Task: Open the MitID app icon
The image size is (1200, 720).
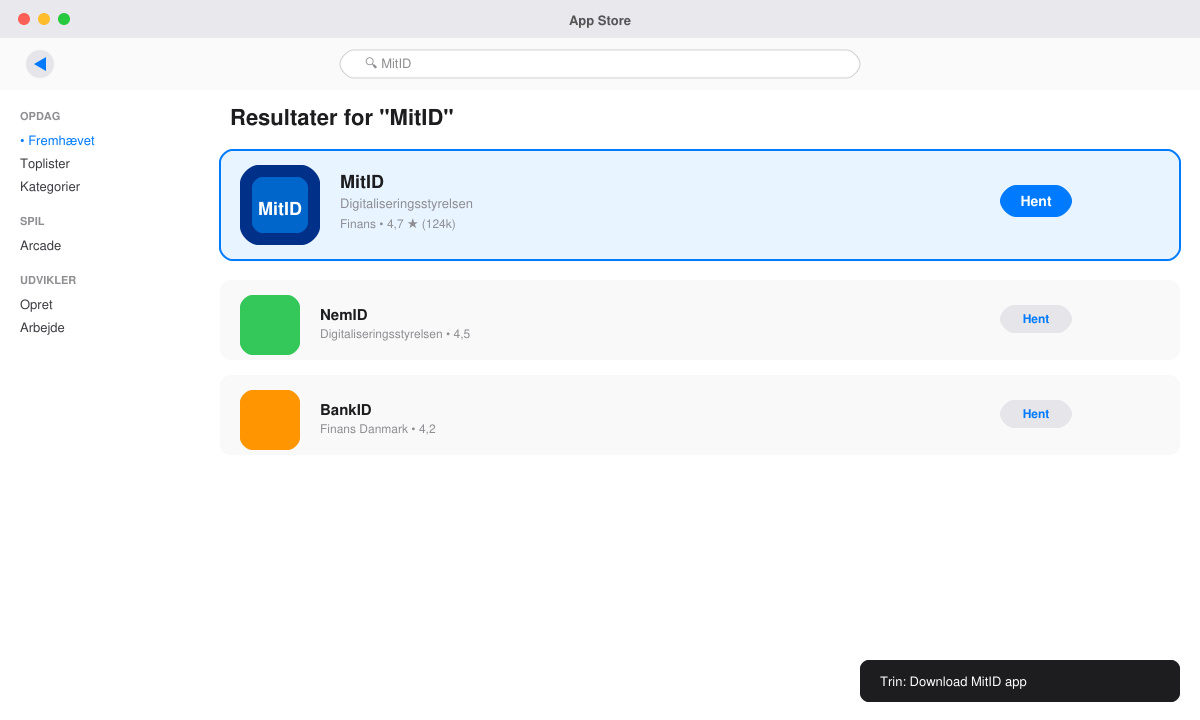Action: tap(280, 205)
